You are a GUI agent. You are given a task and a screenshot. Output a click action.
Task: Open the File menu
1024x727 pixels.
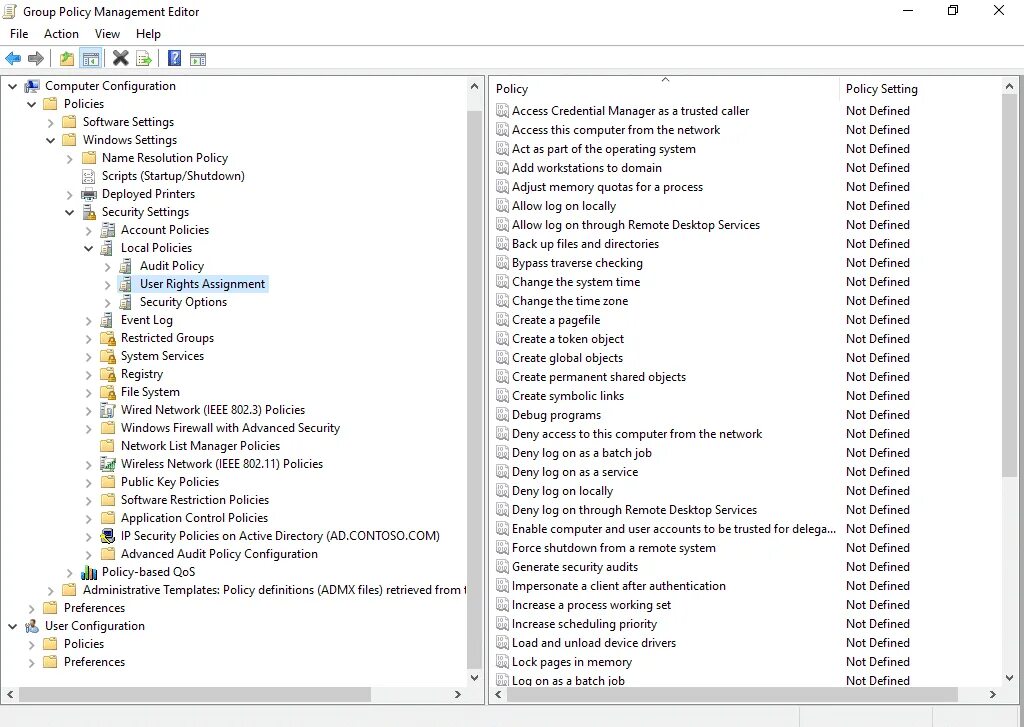click(x=19, y=34)
